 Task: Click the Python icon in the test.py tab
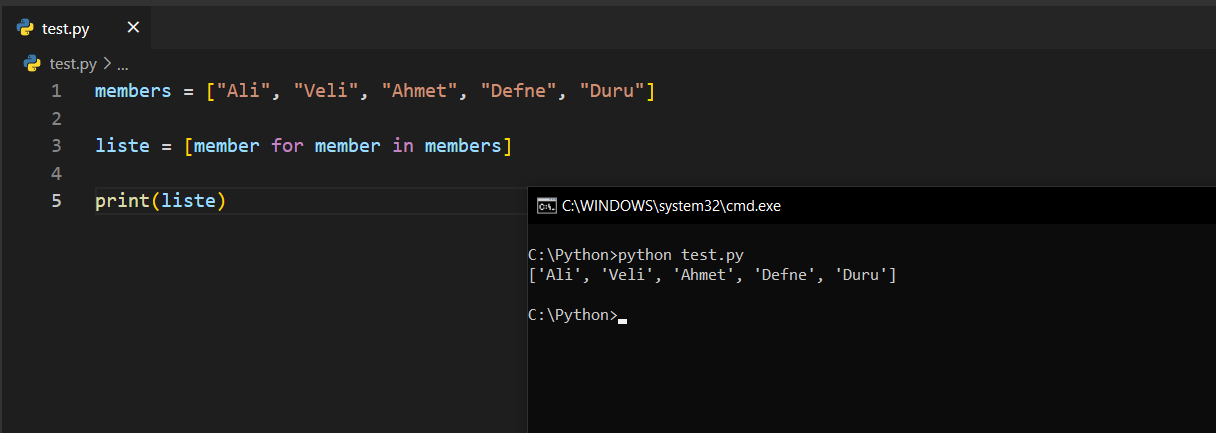[x=27, y=28]
